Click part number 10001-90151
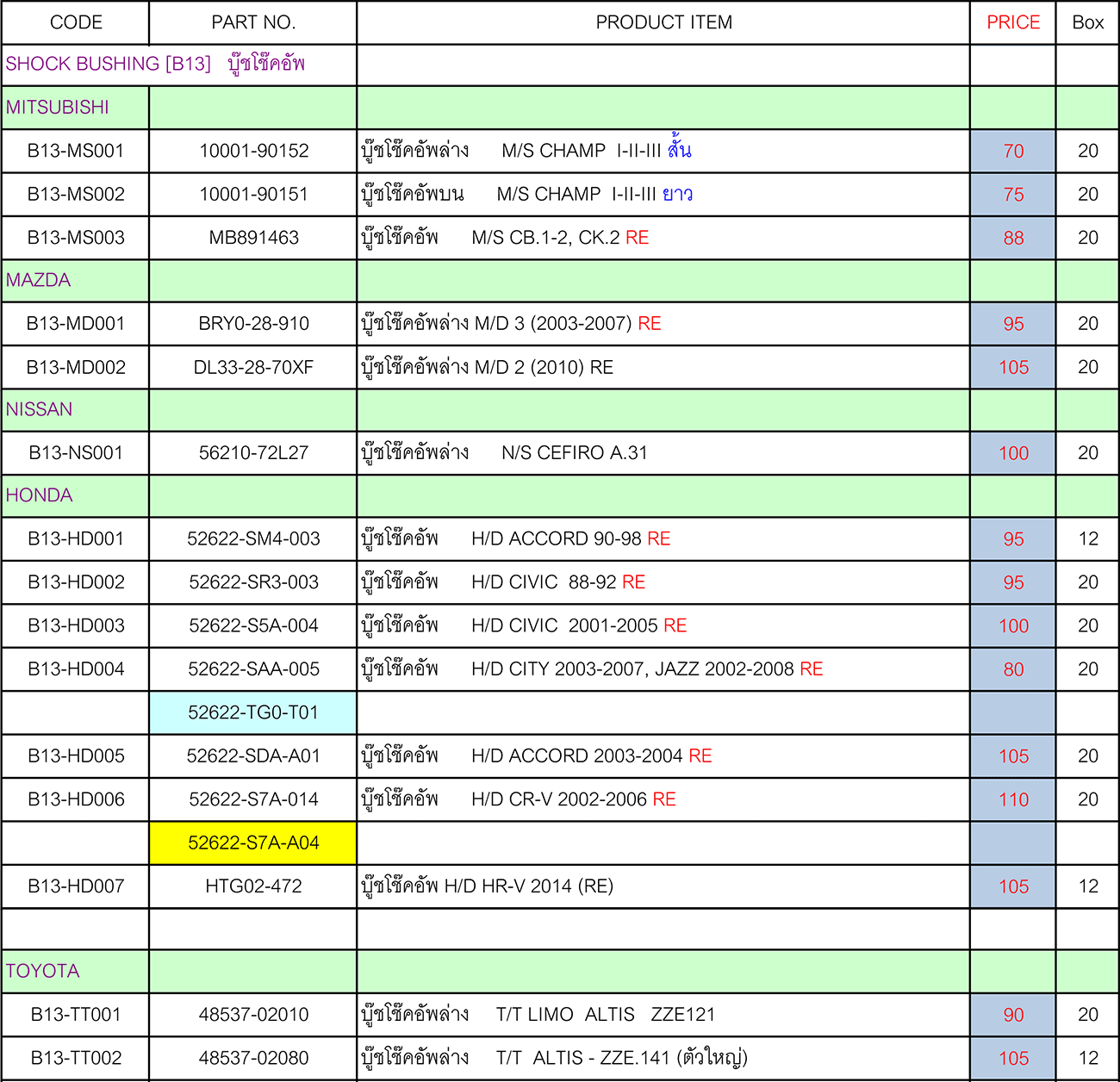This screenshot has width=1120, height=1082. click(253, 194)
